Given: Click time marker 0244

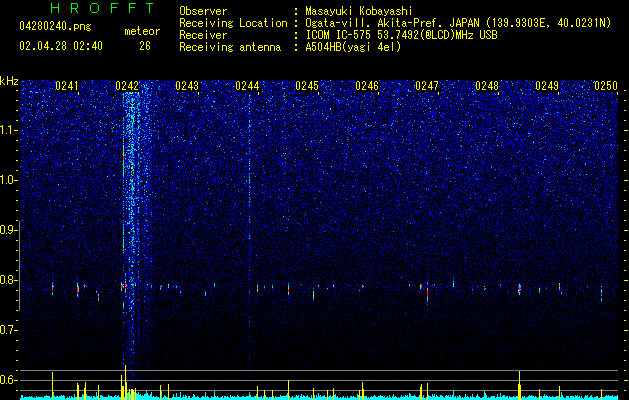Looking at the screenshot, I should pyautogui.click(x=247, y=86).
